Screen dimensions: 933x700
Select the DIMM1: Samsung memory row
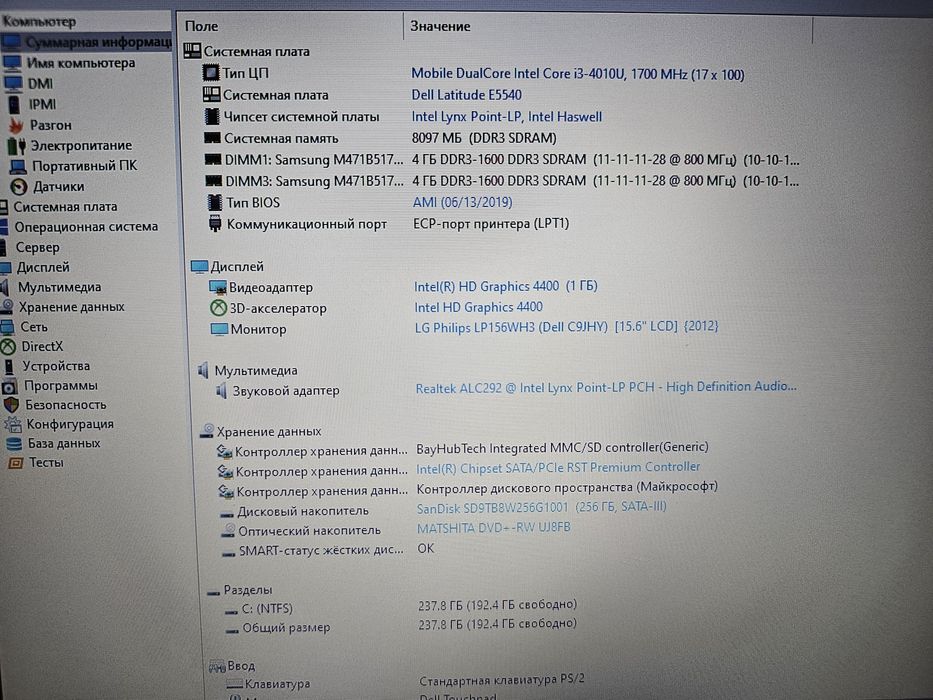[502, 160]
